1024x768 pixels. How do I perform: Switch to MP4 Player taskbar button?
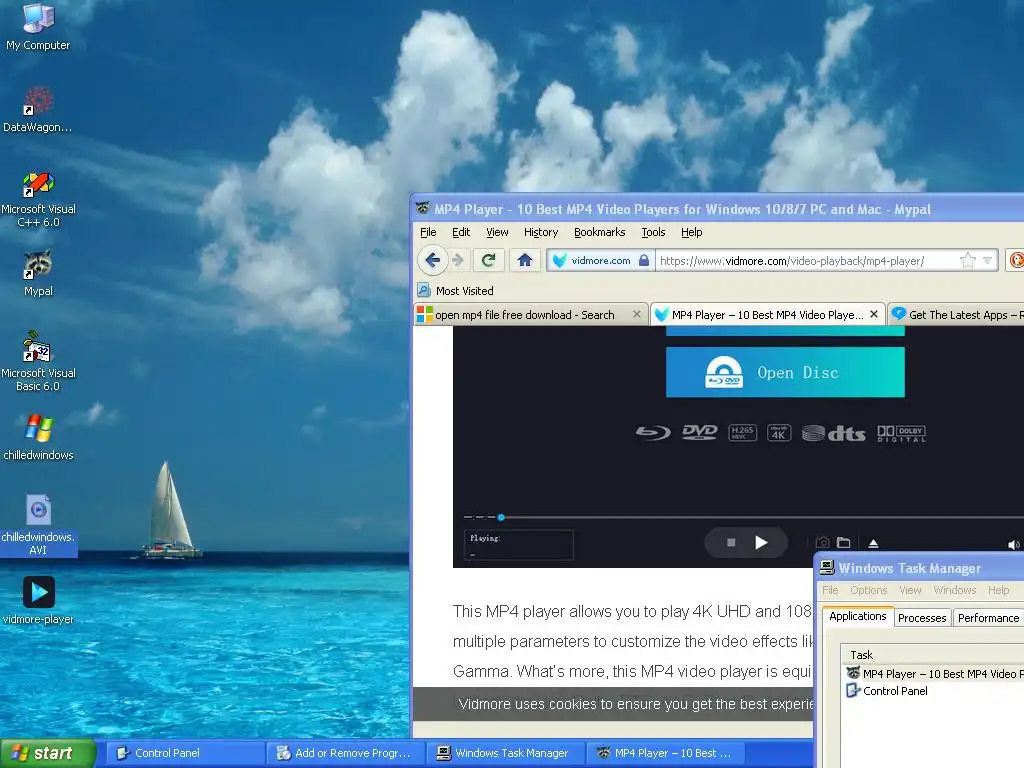(x=666, y=753)
